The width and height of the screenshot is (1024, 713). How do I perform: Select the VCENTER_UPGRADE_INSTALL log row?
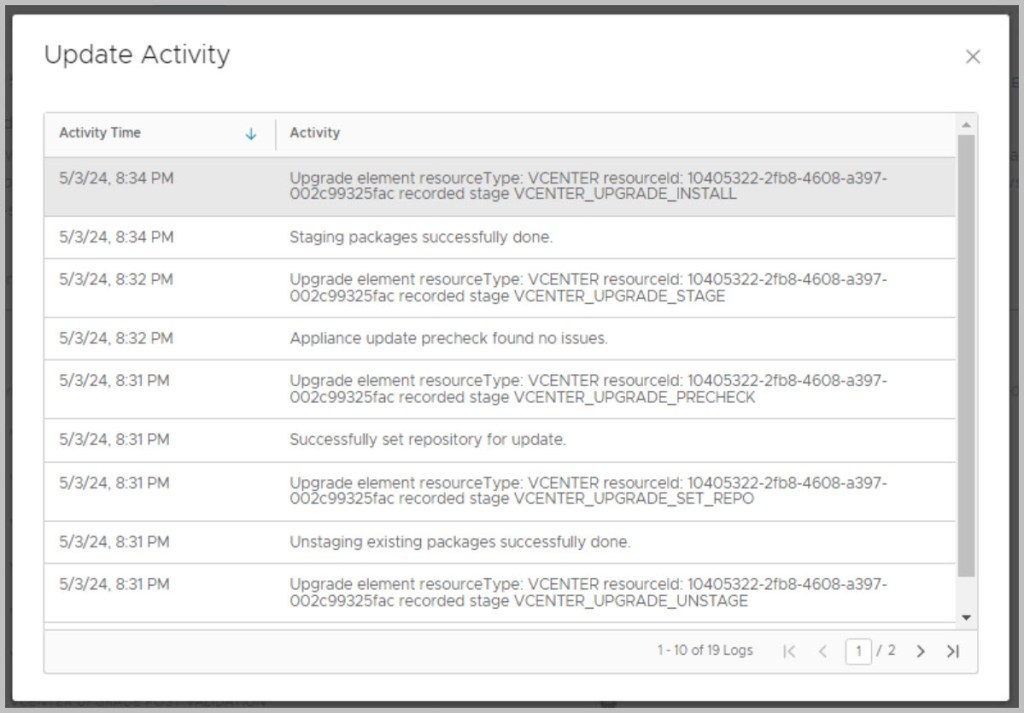pos(500,187)
